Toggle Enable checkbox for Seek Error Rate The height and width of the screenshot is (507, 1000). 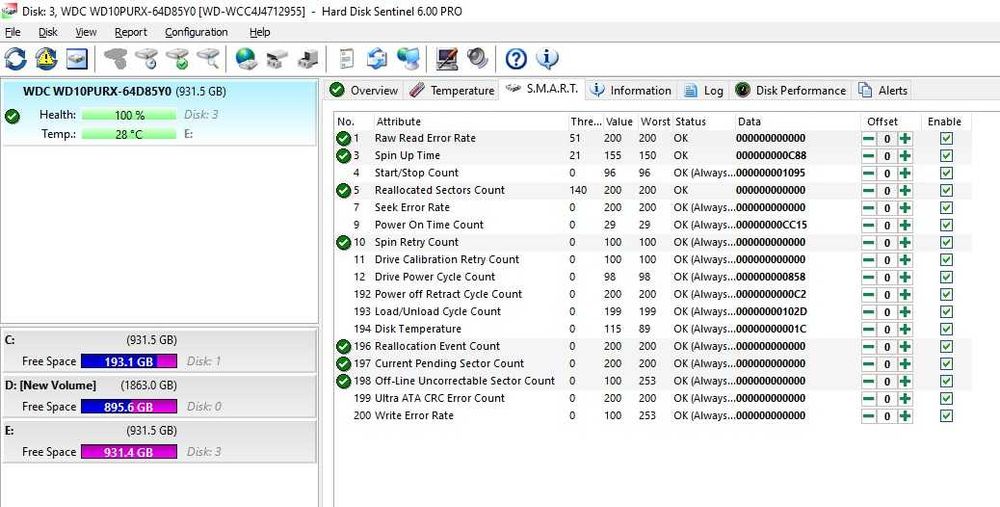point(946,207)
